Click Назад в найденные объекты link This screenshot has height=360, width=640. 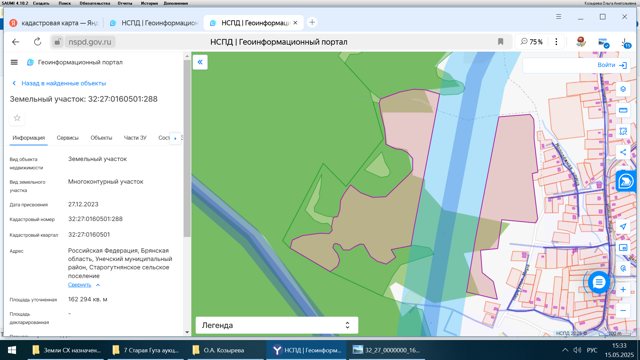pyautogui.click(x=59, y=83)
